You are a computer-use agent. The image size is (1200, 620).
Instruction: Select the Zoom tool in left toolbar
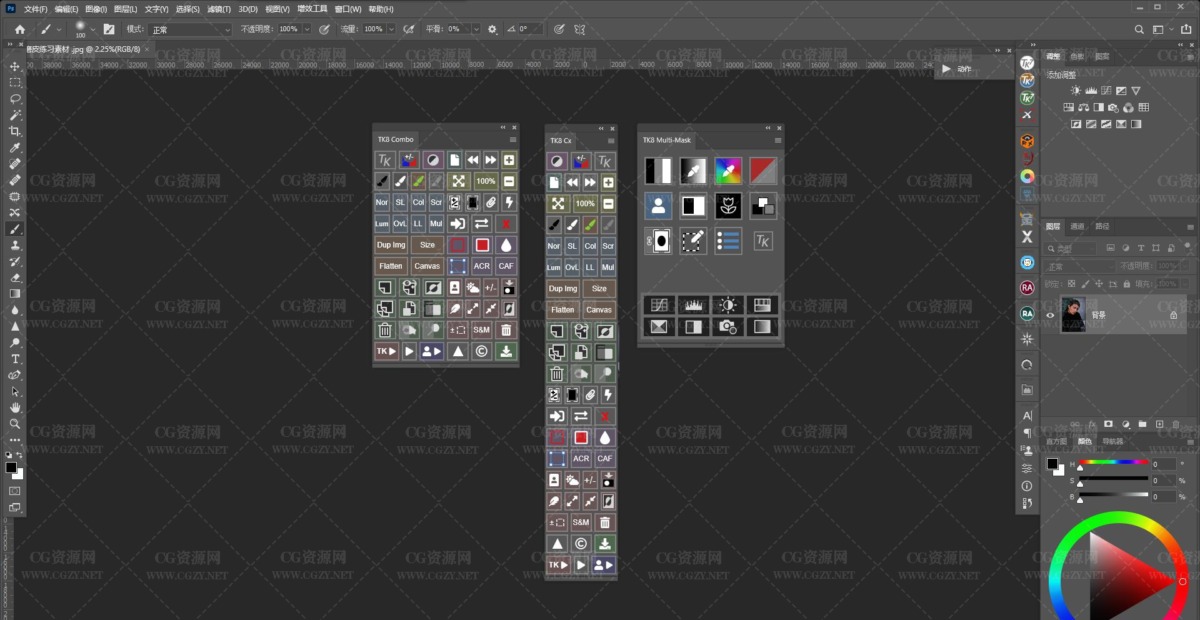click(x=15, y=424)
